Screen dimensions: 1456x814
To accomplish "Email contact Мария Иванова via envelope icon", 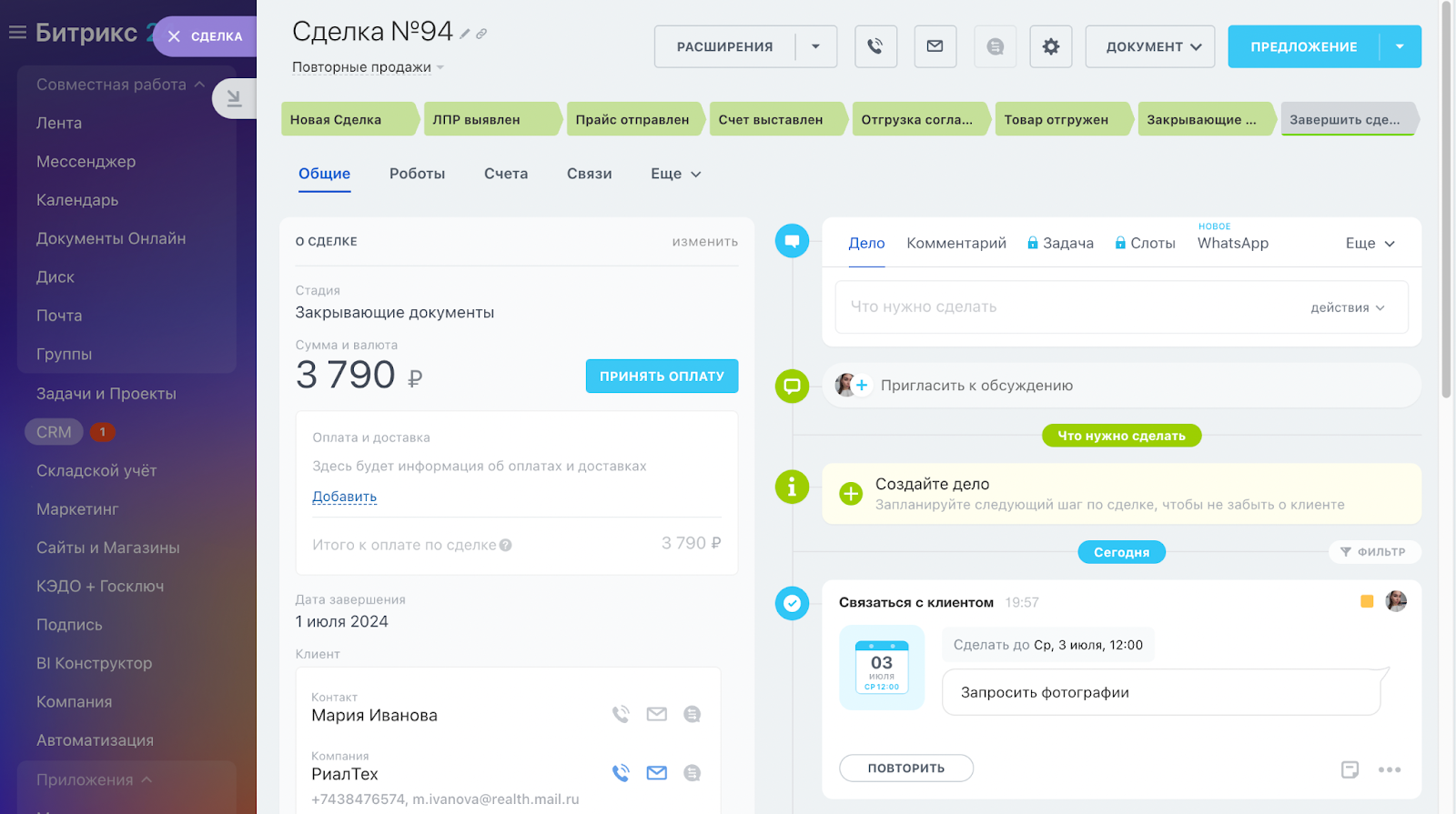I will (657, 714).
